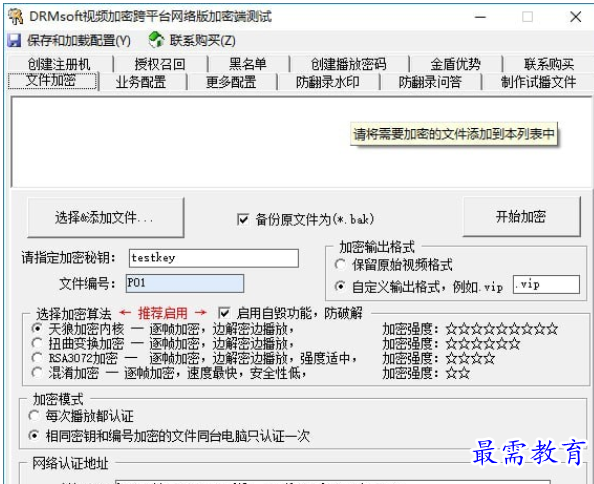
Task: Select 每次播放都认证 mode
Action: (34, 416)
